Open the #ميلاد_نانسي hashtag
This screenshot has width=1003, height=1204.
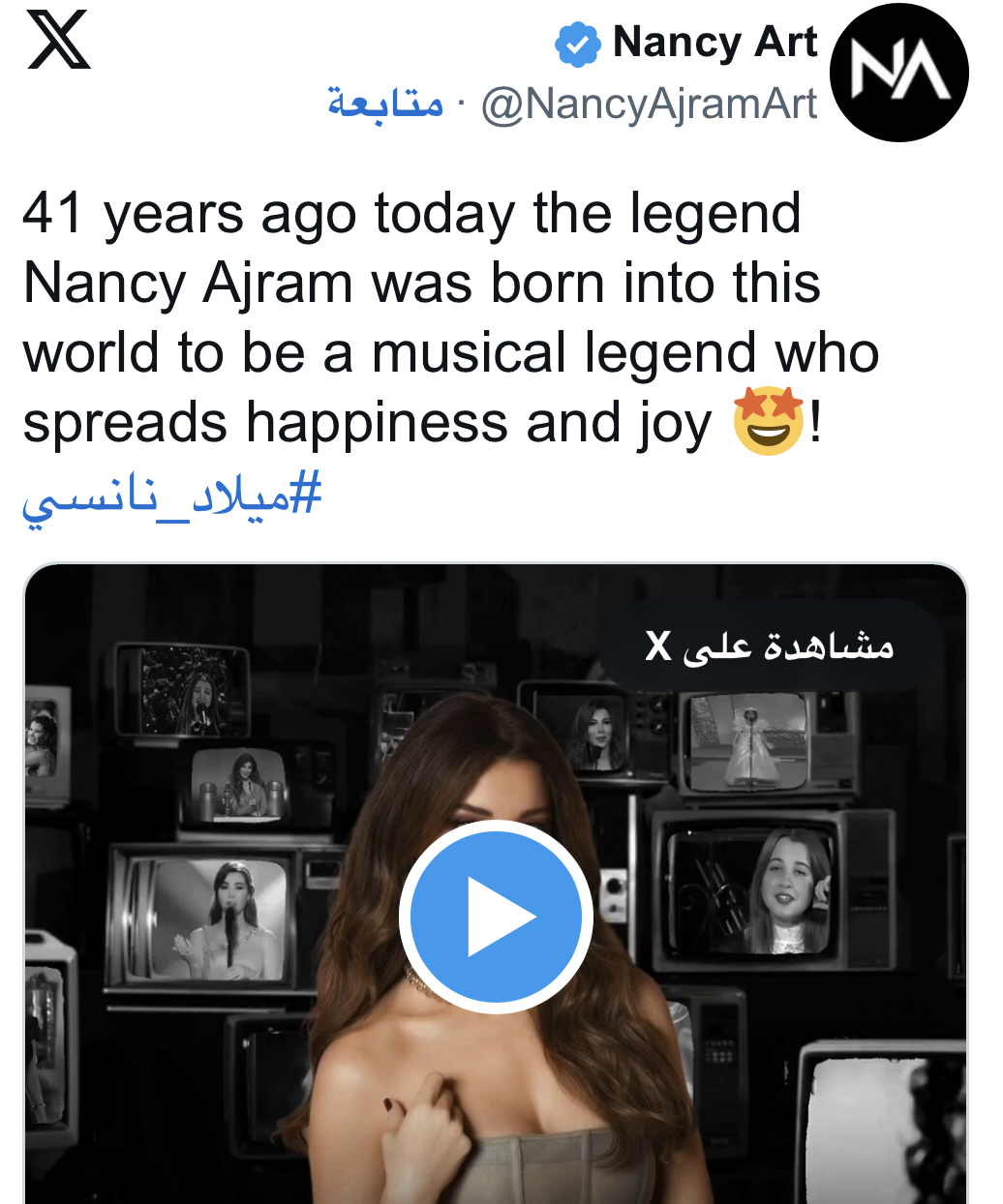click(x=172, y=496)
